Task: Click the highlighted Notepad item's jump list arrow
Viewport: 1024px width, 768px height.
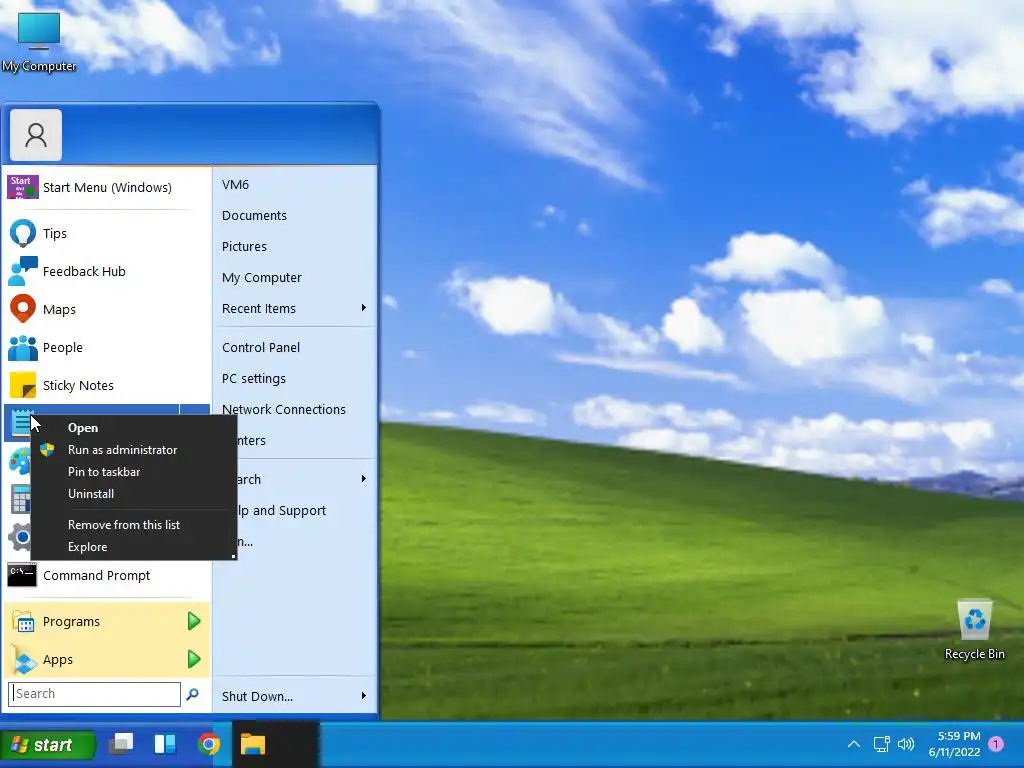Action: click(x=195, y=409)
